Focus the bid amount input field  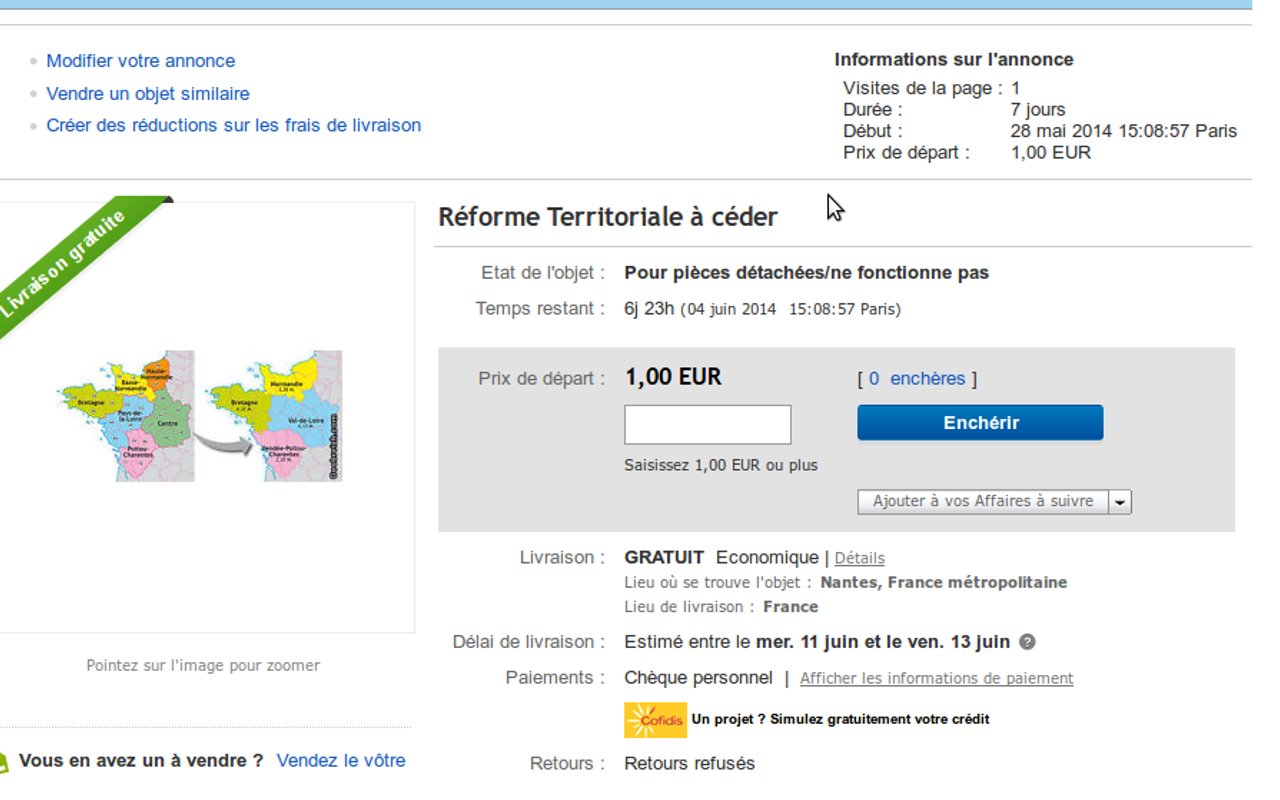tap(707, 424)
